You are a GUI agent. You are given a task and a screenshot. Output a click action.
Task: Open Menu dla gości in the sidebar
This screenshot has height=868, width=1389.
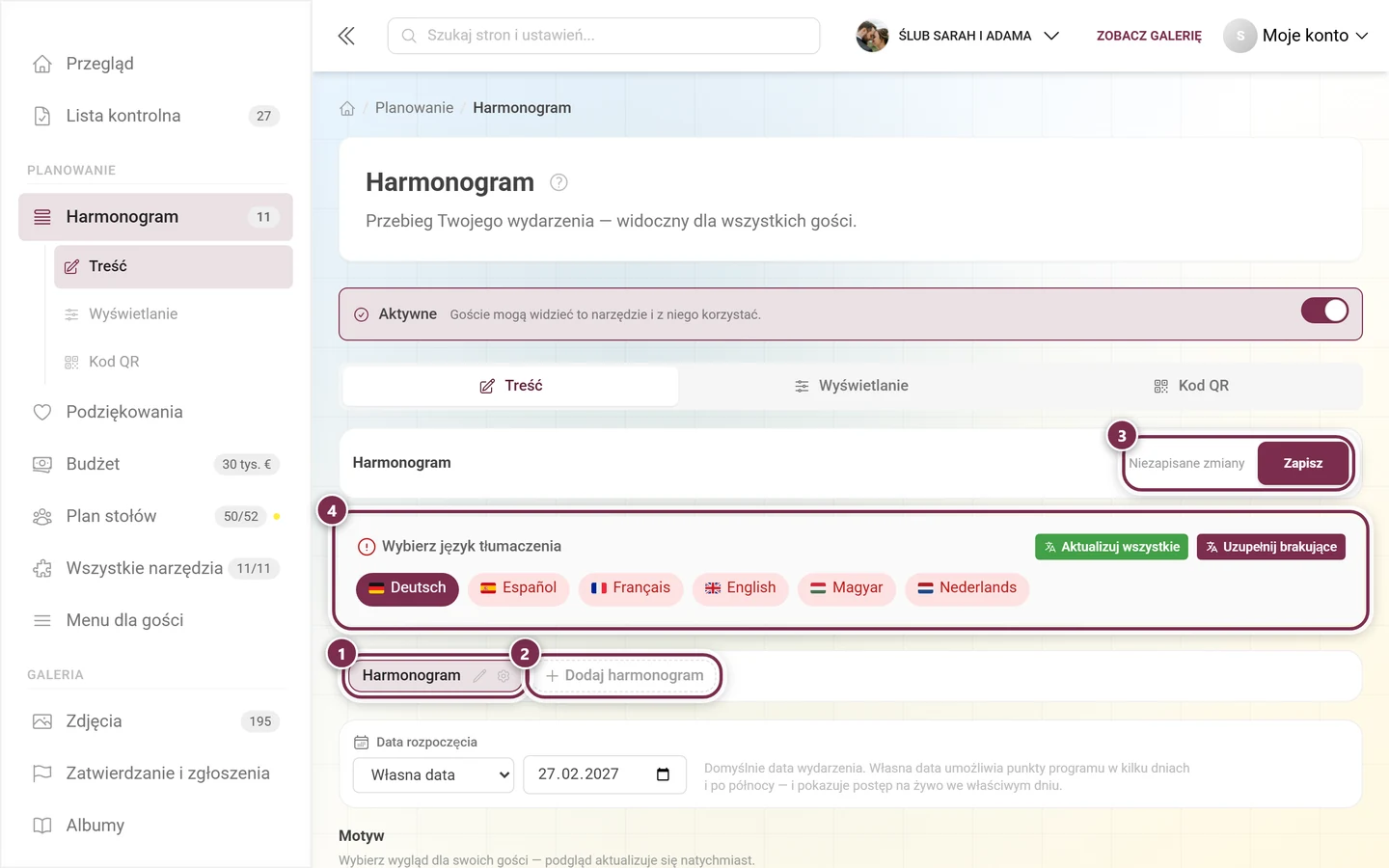(x=155, y=620)
